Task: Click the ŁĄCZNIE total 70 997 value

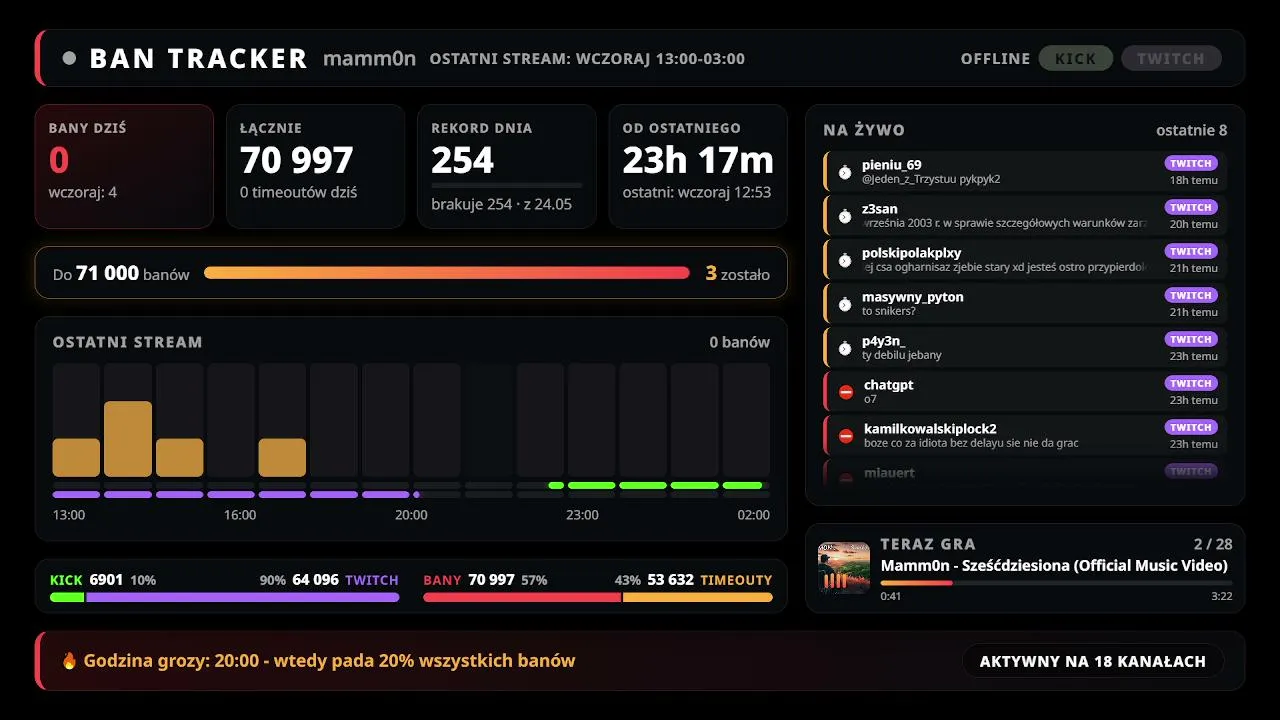Action: (297, 160)
